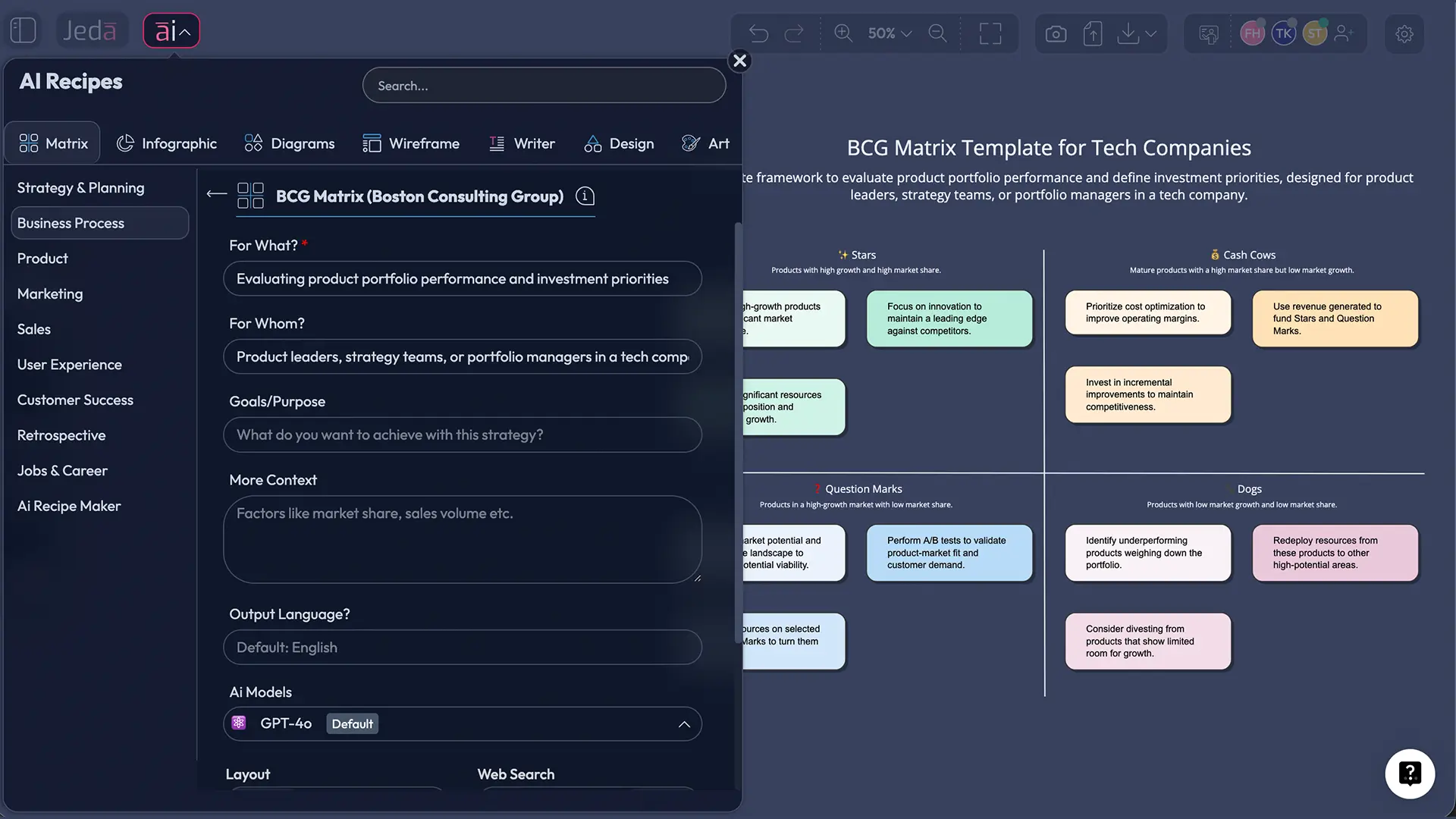Open the presentation mode icon

(x=1208, y=33)
